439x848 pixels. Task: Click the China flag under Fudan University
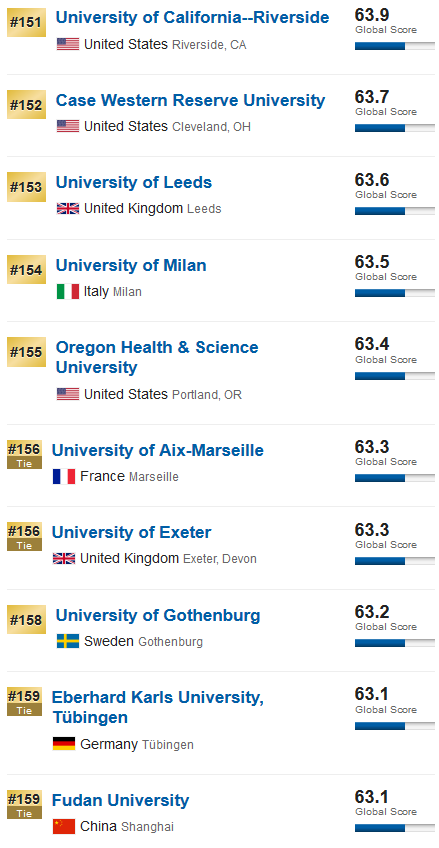[x=64, y=826]
